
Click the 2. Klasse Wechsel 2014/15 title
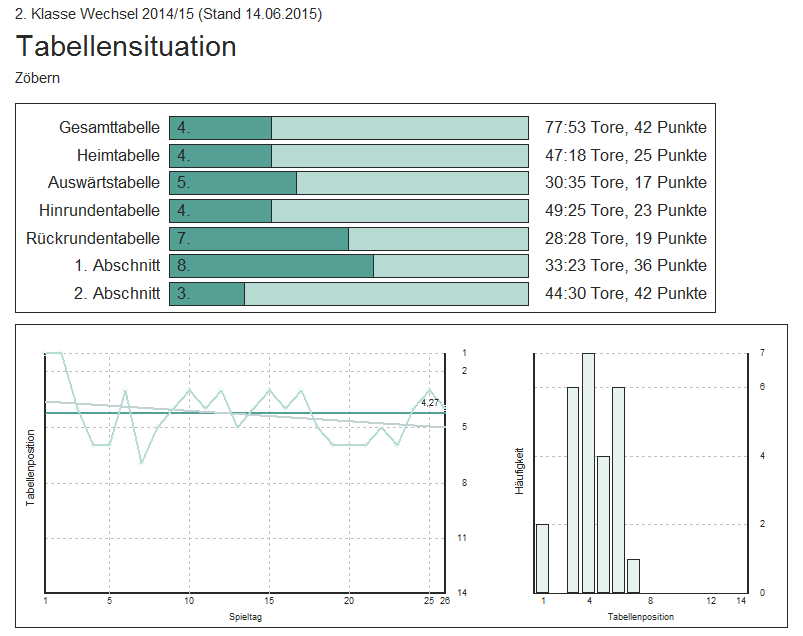(x=168, y=14)
